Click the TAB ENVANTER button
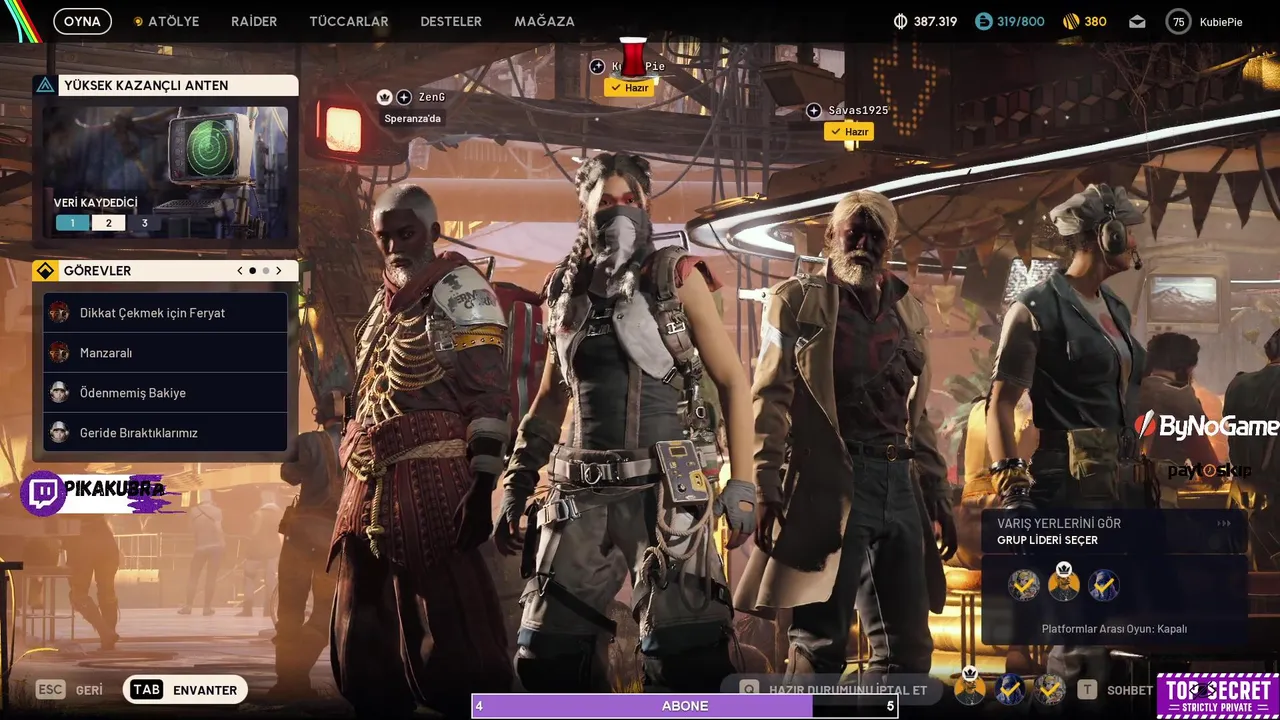 [x=186, y=690]
